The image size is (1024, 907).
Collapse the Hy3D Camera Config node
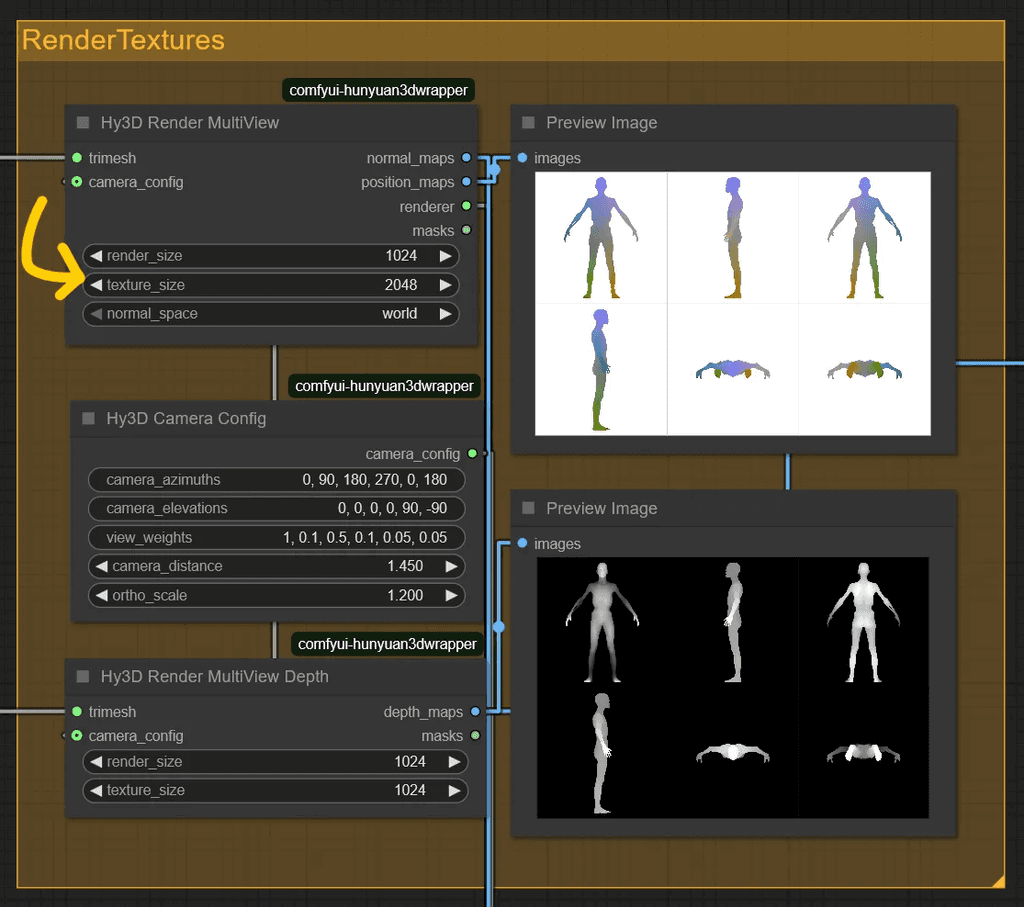tap(87, 419)
